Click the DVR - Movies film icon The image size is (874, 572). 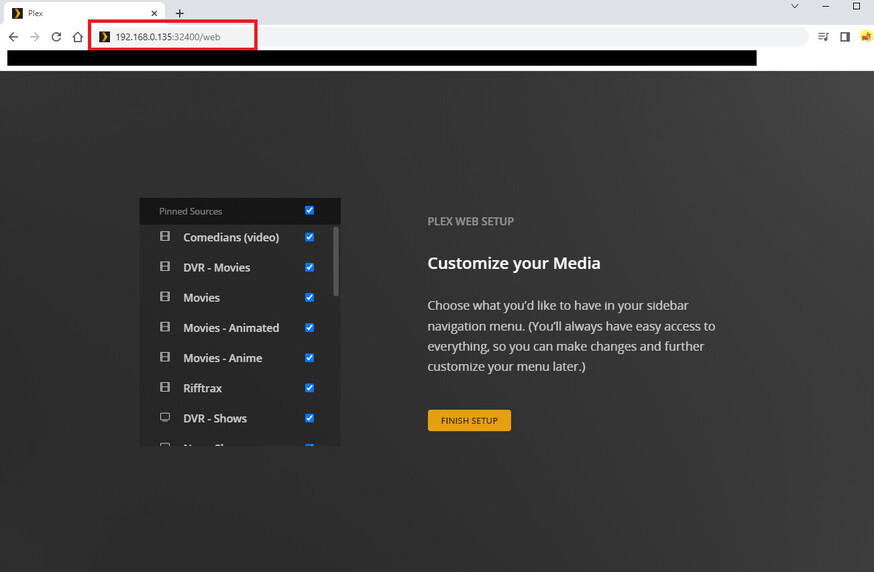tap(165, 266)
